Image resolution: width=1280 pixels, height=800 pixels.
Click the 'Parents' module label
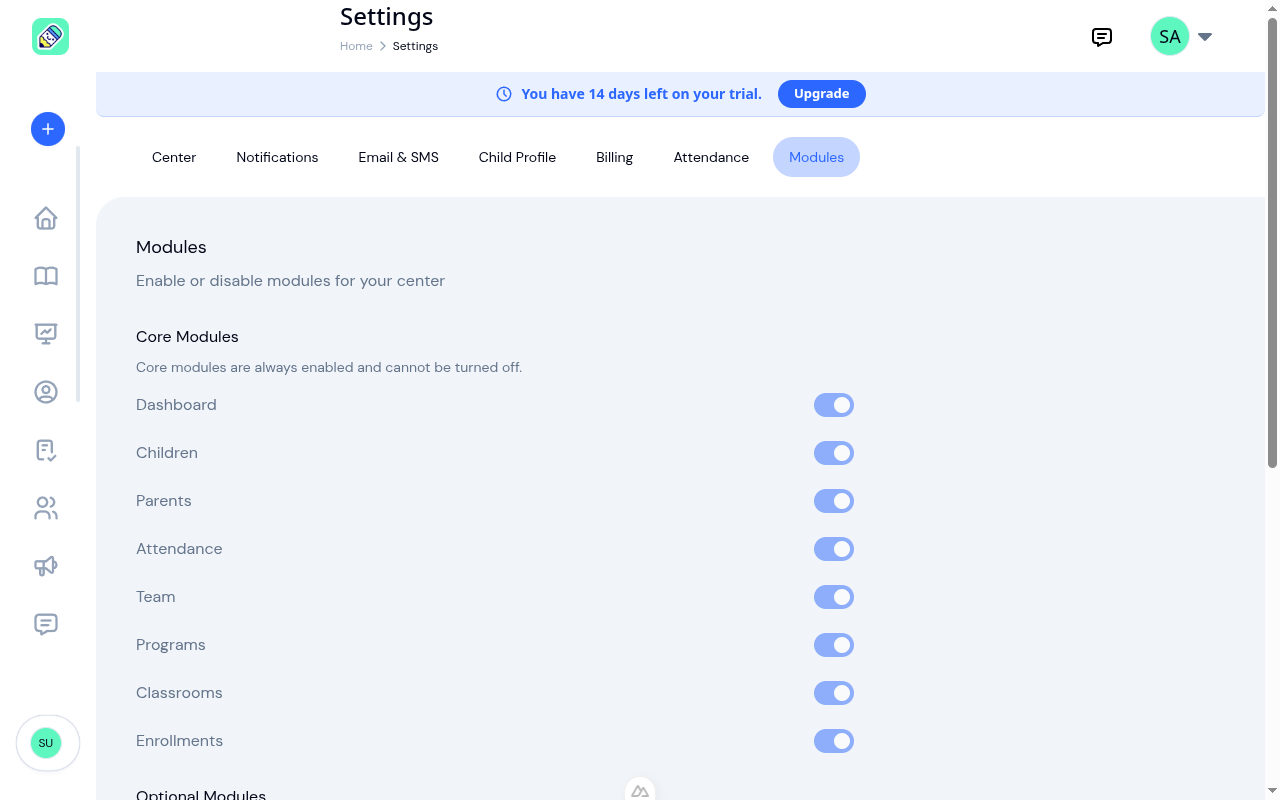click(164, 501)
